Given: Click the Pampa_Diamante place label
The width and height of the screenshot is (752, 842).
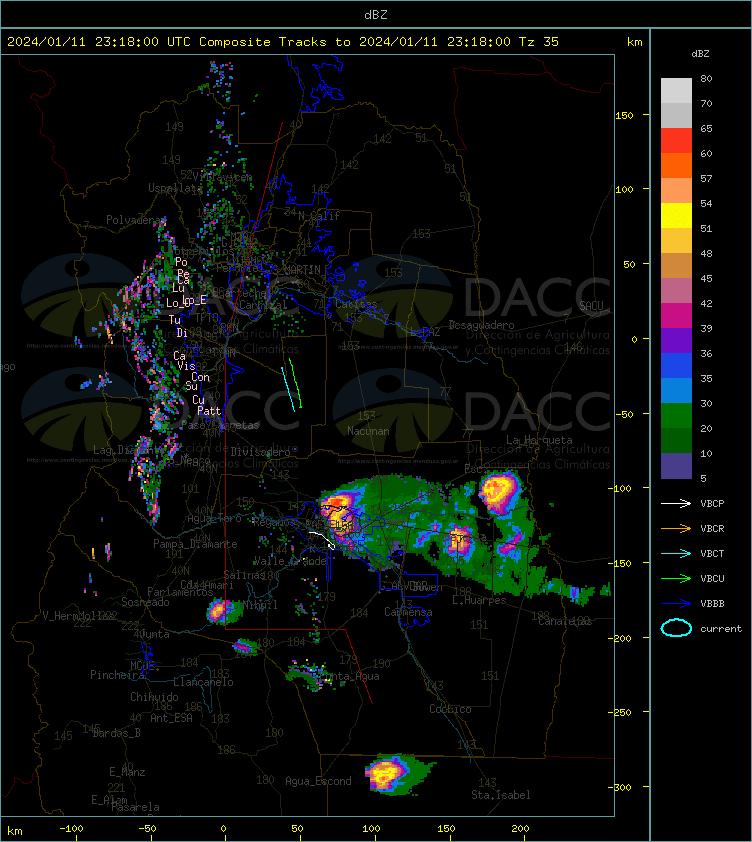Looking at the screenshot, I should pyautogui.click(x=195, y=544).
